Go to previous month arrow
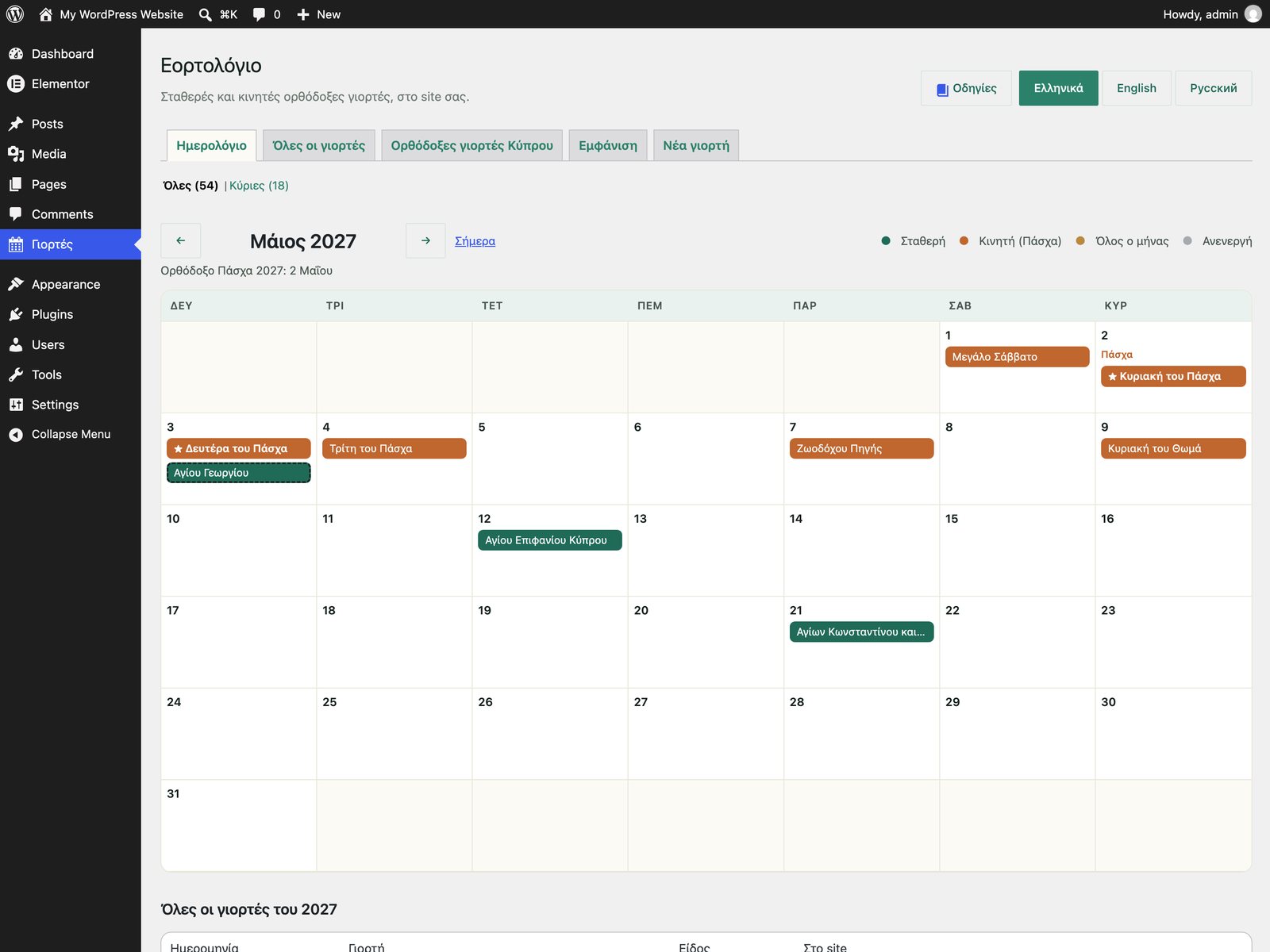Image resolution: width=1270 pixels, height=952 pixels. pyautogui.click(x=181, y=240)
